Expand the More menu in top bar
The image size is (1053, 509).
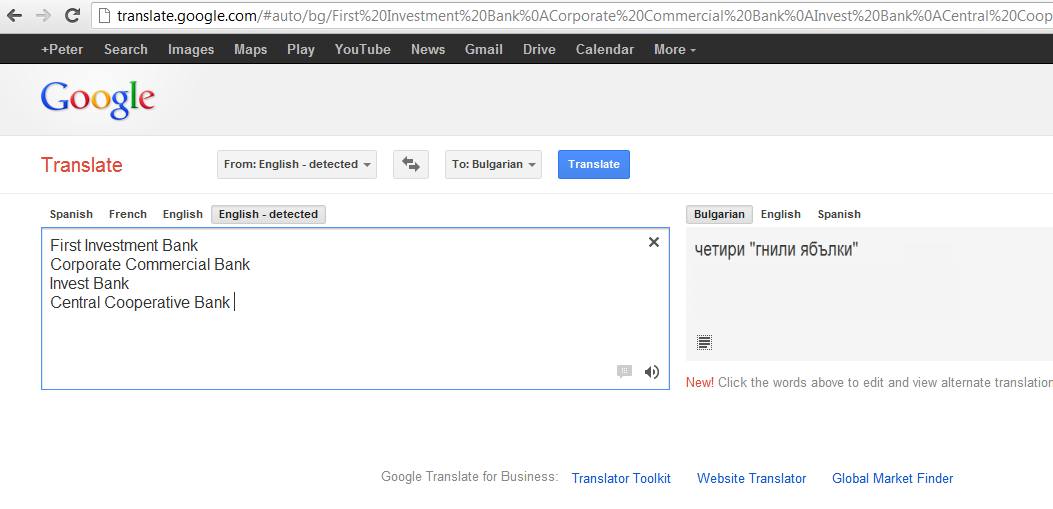(x=674, y=49)
